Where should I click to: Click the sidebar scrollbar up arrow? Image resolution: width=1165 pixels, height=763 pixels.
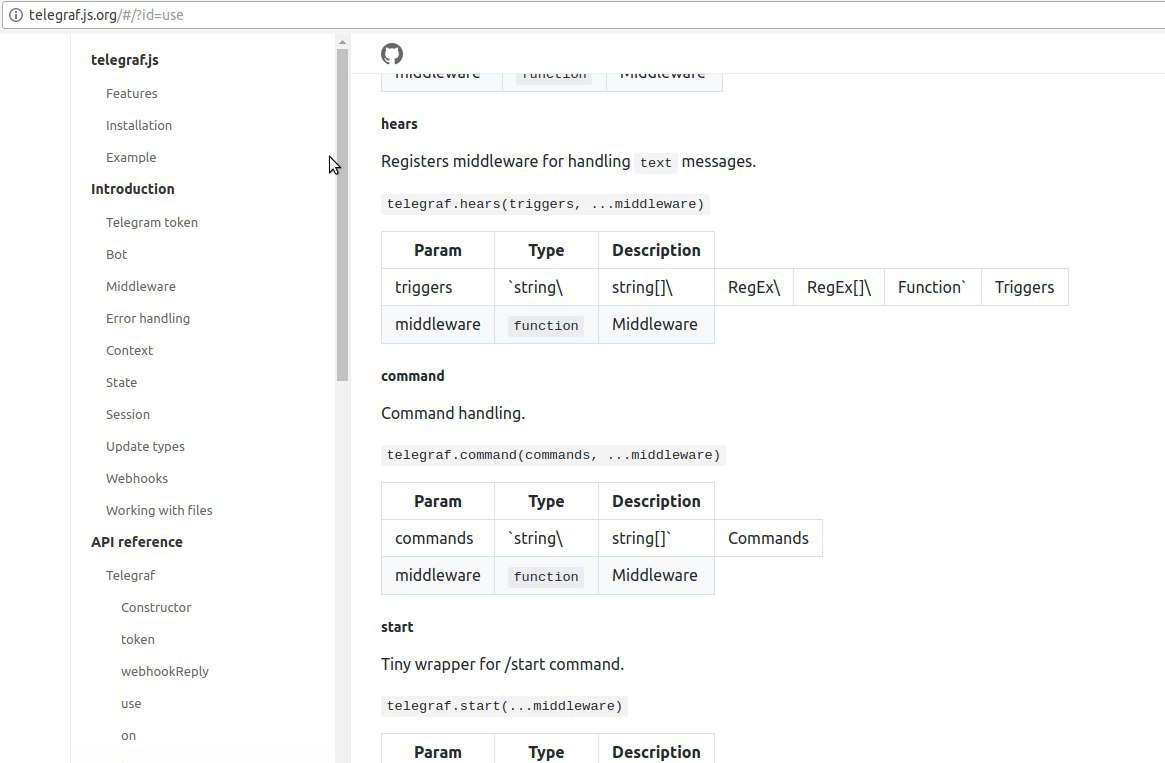coord(343,42)
